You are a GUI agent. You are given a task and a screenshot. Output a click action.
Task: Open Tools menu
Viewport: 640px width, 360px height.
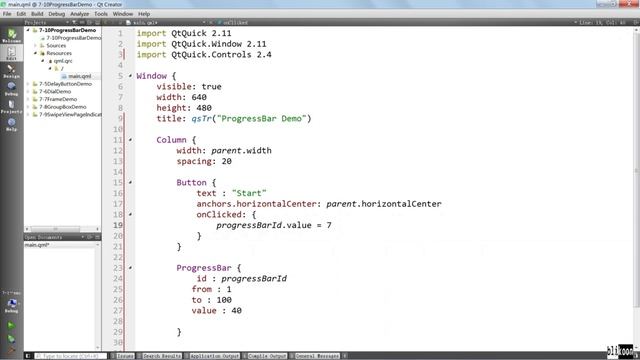click(x=101, y=14)
